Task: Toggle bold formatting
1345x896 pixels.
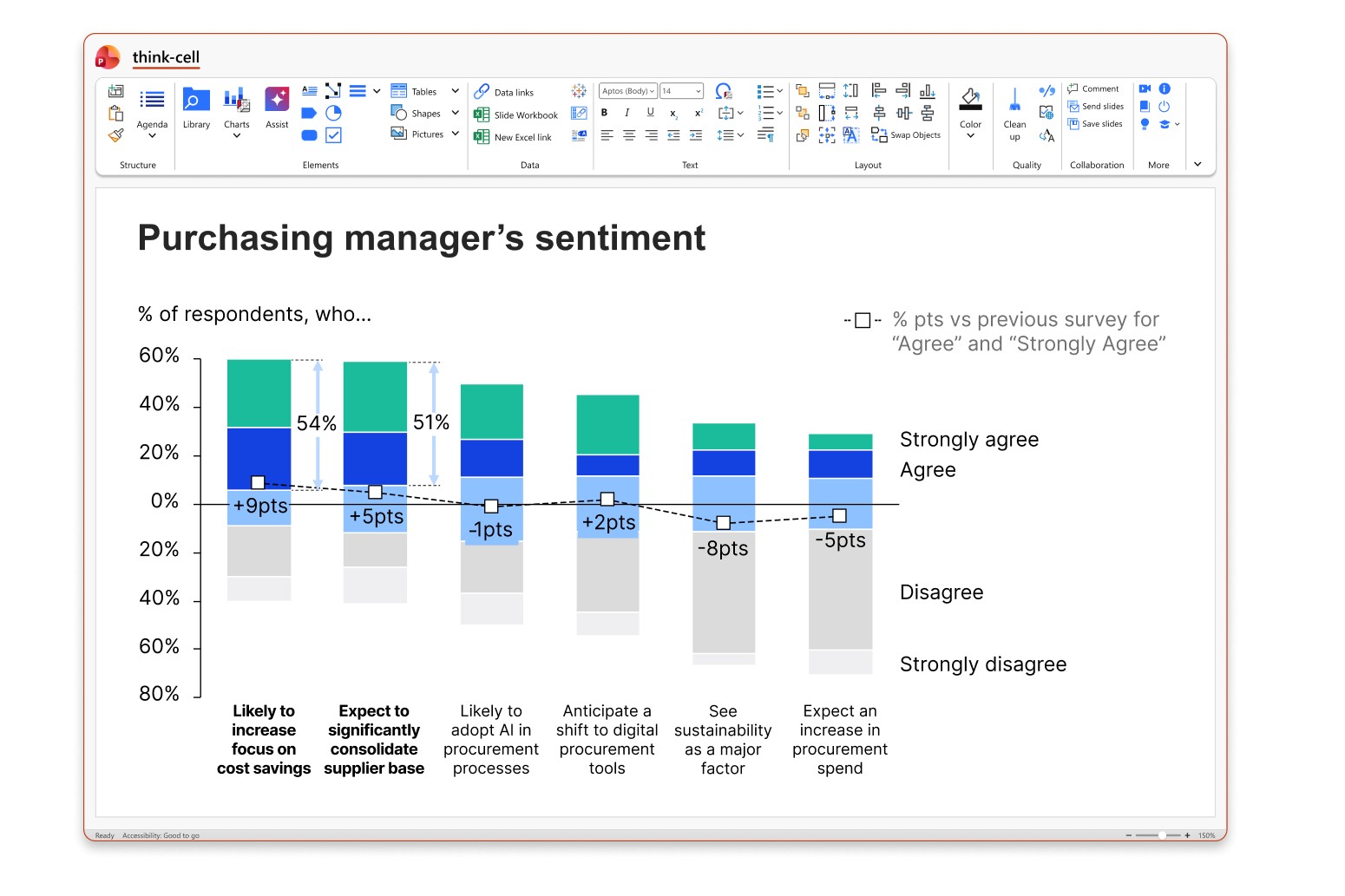Action: pyautogui.click(x=605, y=113)
